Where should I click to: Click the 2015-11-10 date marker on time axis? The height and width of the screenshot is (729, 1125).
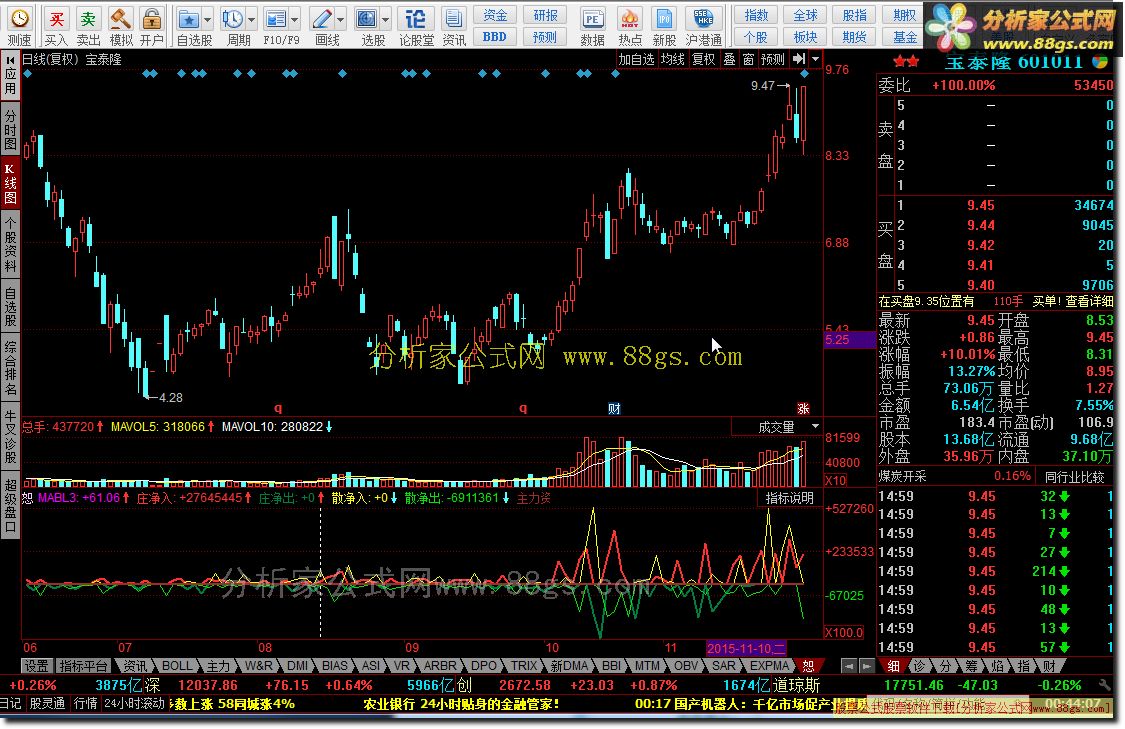(746, 648)
